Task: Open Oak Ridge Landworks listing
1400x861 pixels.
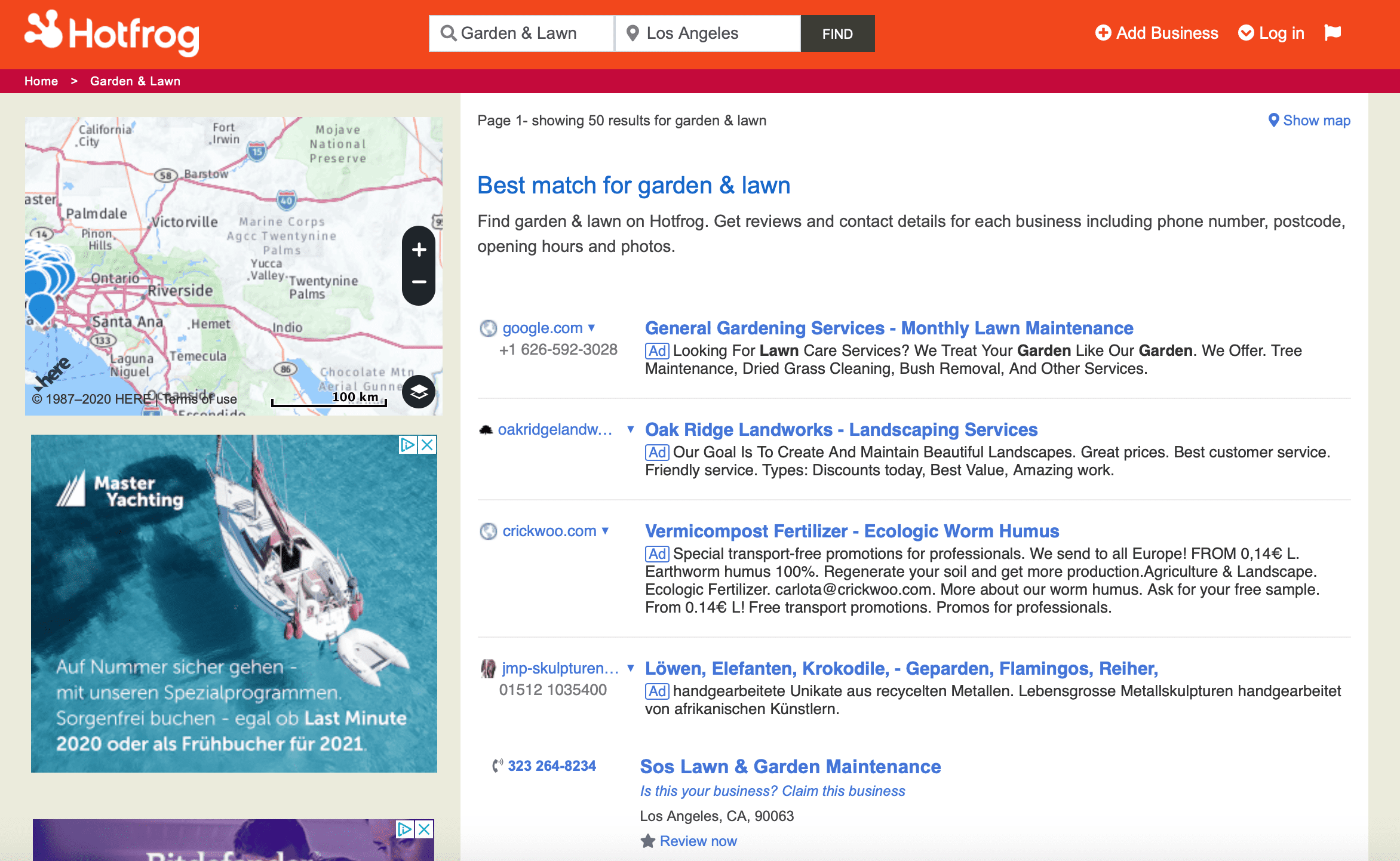Action: point(841,429)
